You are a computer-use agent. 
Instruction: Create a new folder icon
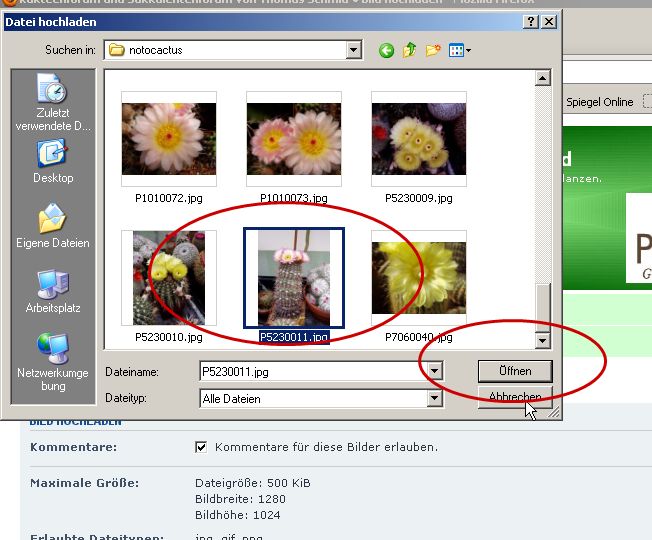pos(433,50)
